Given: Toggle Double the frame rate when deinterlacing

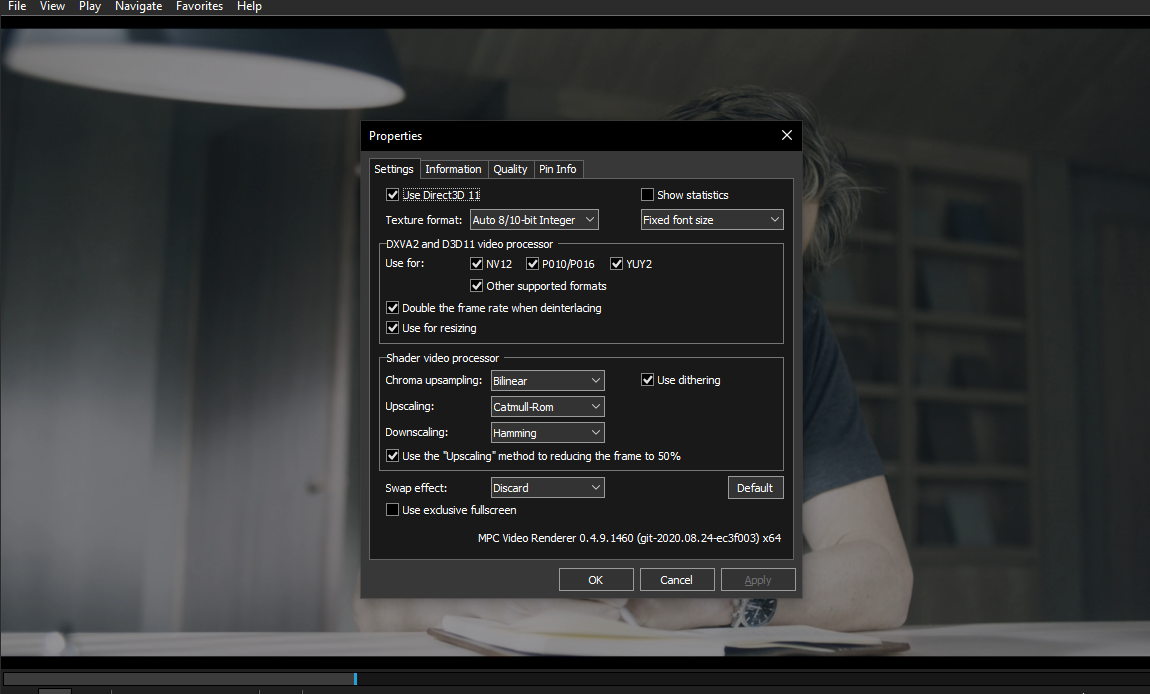Looking at the screenshot, I should pos(392,307).
